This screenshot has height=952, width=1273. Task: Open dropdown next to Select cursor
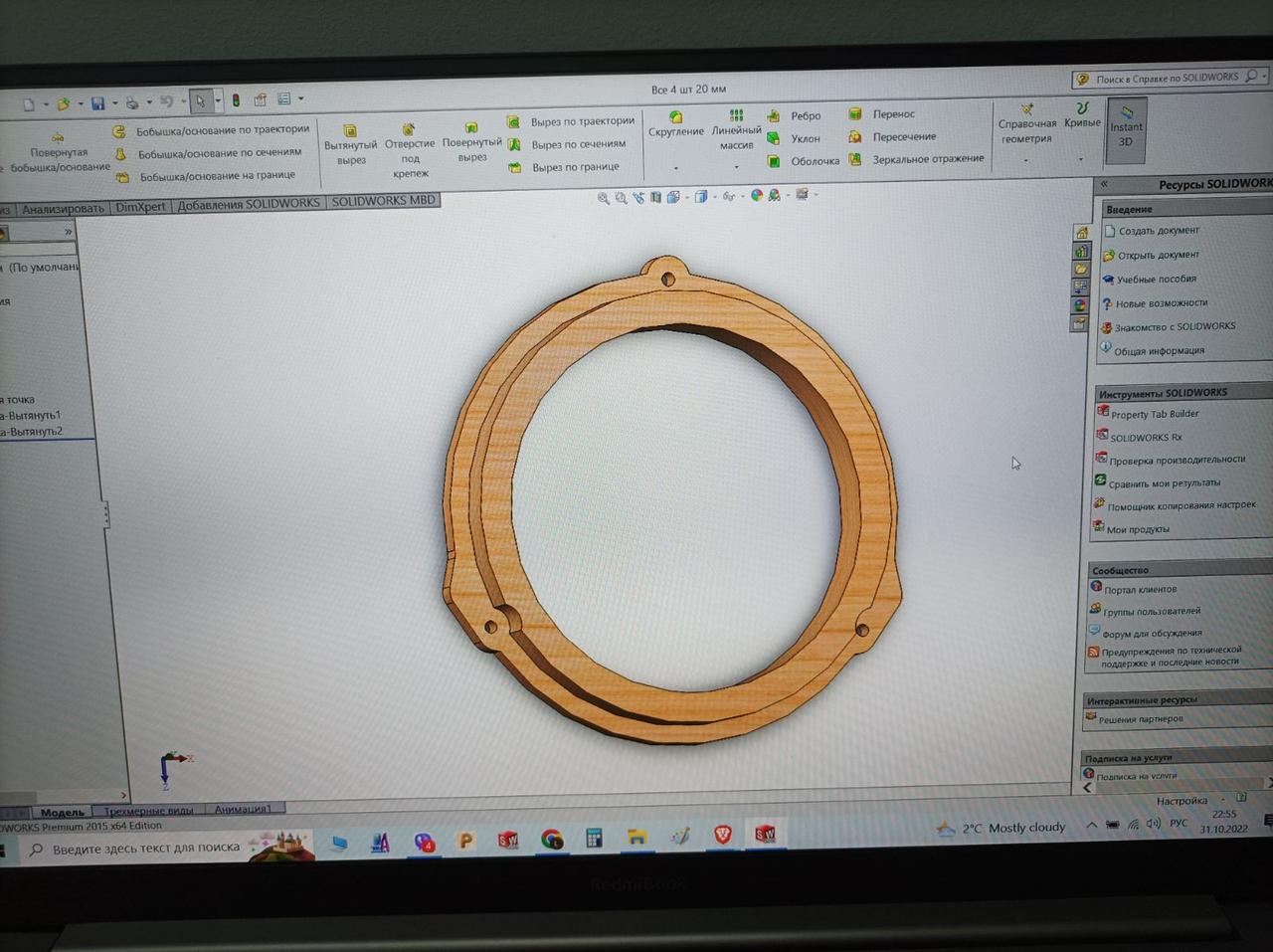point(217,100)
